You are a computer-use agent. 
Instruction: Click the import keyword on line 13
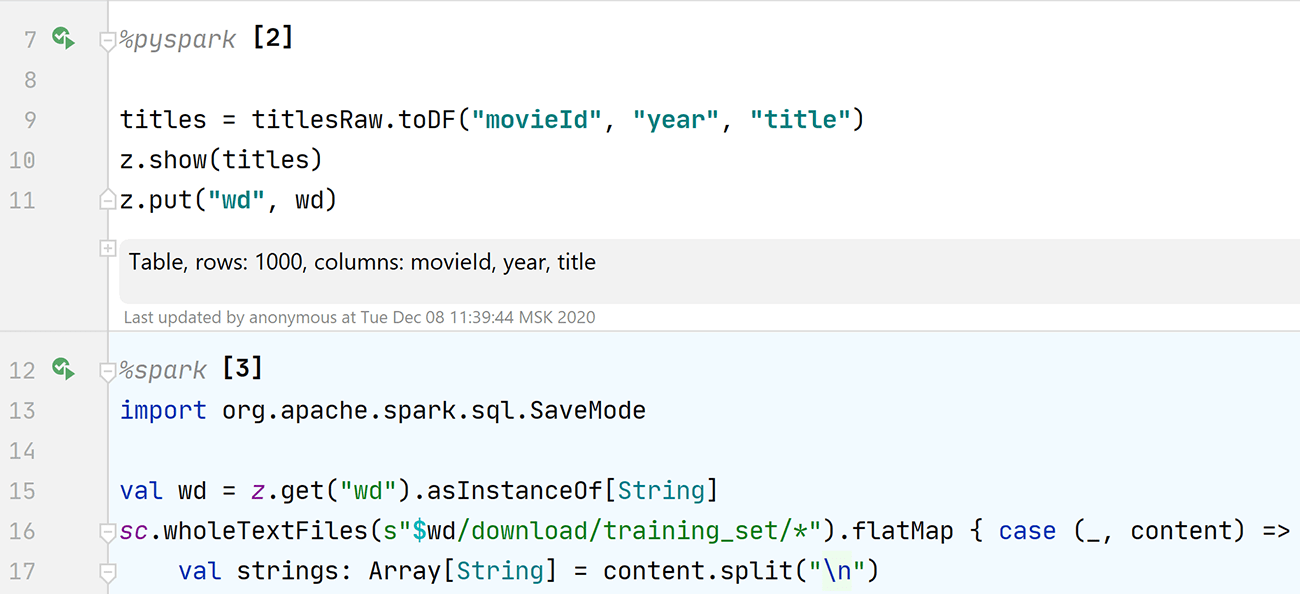click(x=163, y=410)
